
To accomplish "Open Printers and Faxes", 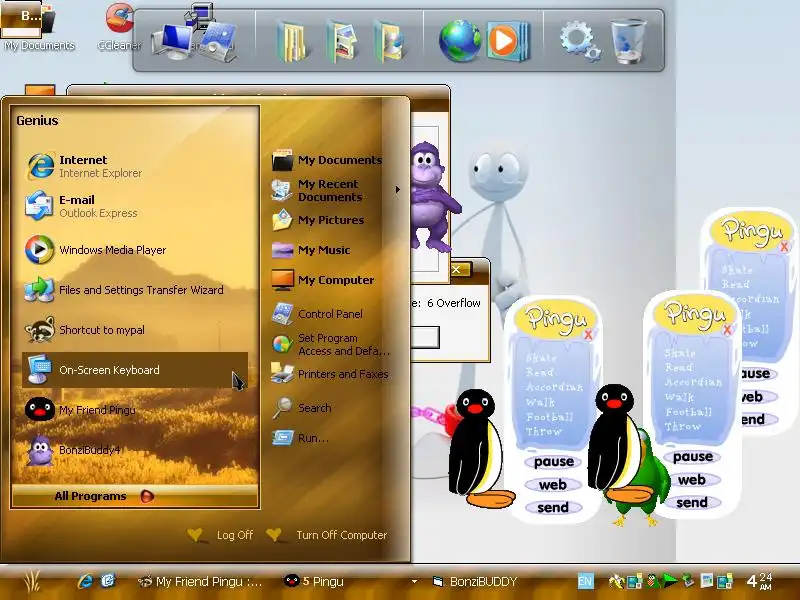I will (x=331, y=374).
